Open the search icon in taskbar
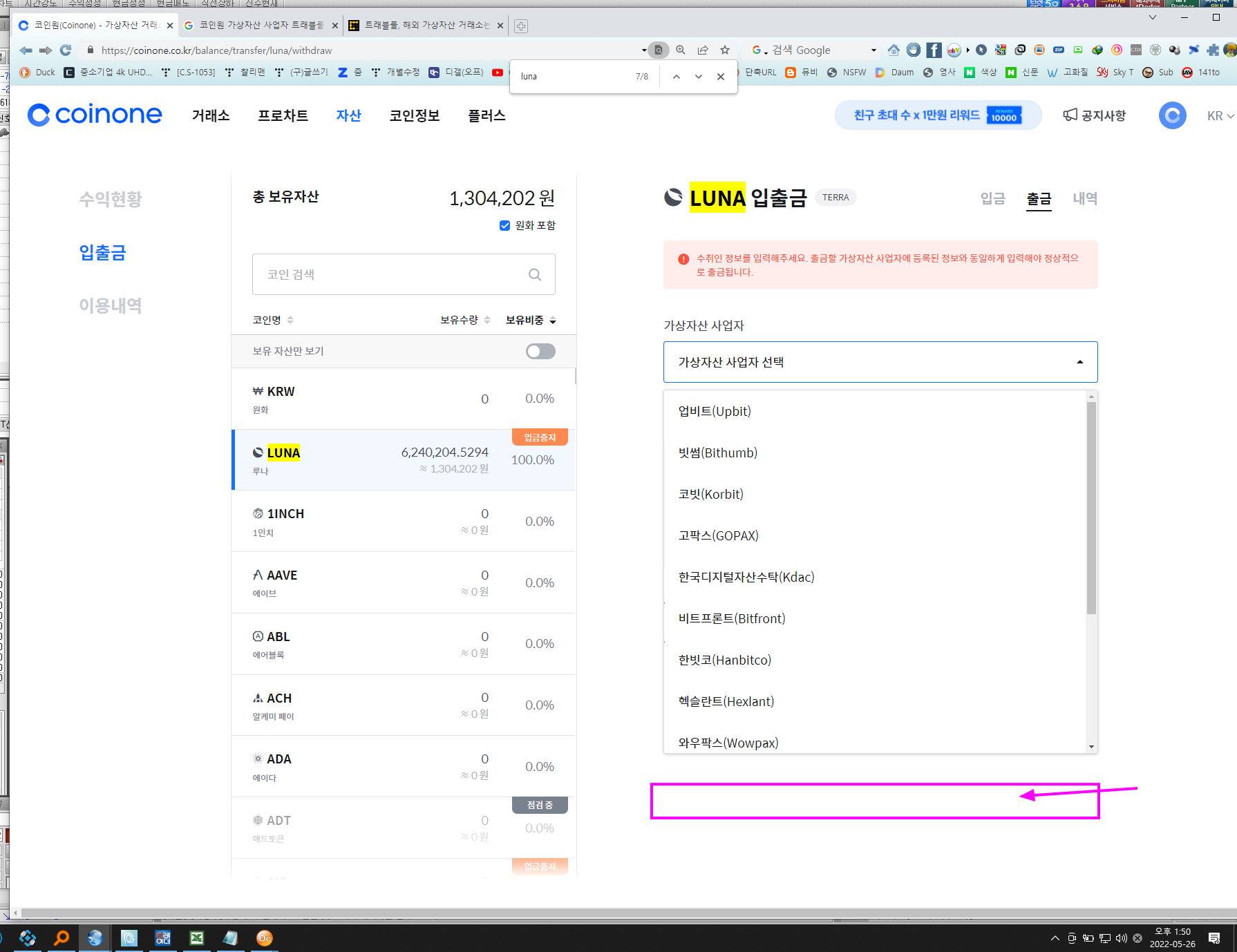Image resolution: width=1237 pixels, height=952 pixels. [x=62, y=937]
